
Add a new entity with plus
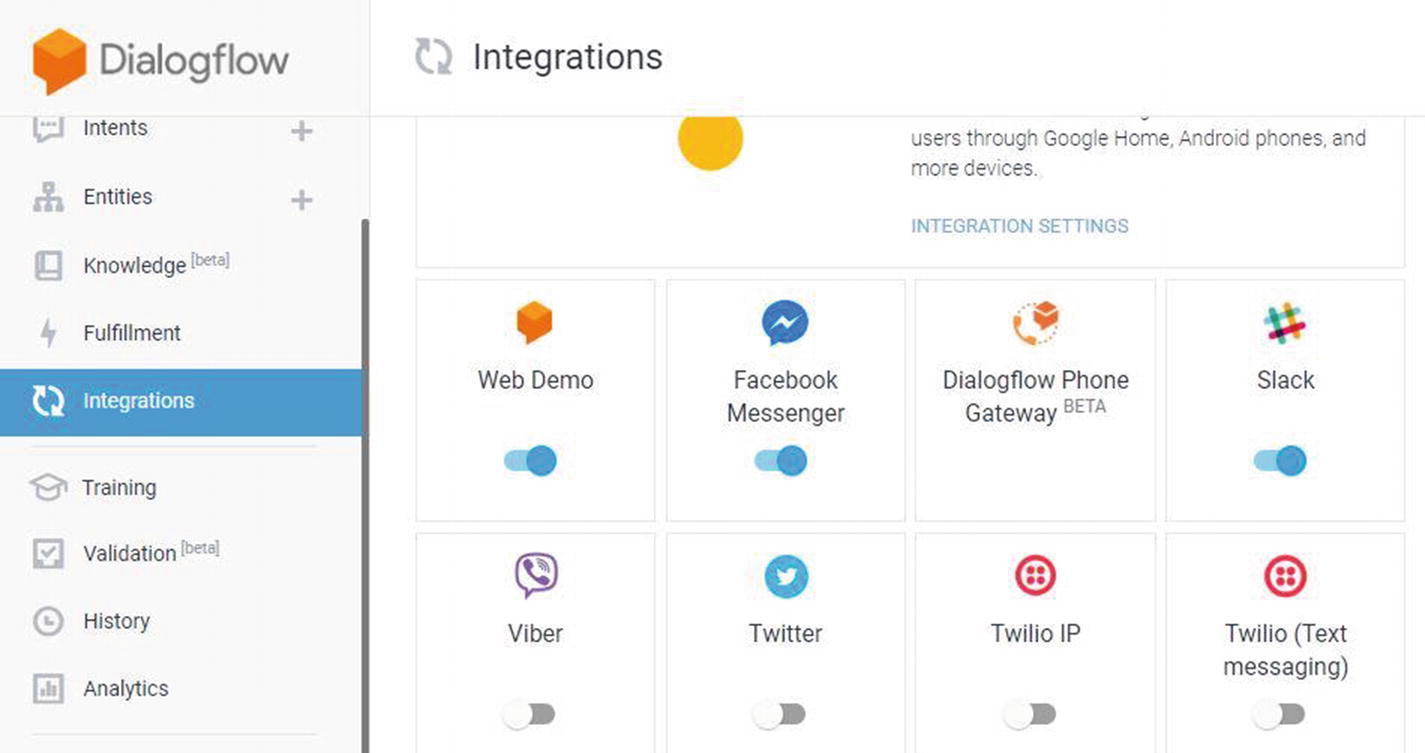pos(301,200)
